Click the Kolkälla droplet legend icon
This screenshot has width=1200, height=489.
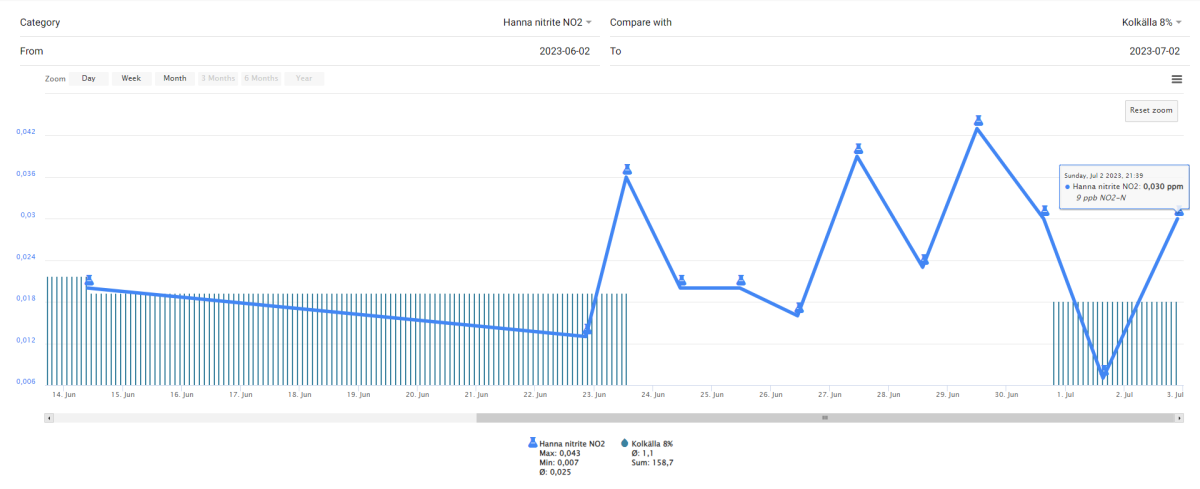click(624, 443)
